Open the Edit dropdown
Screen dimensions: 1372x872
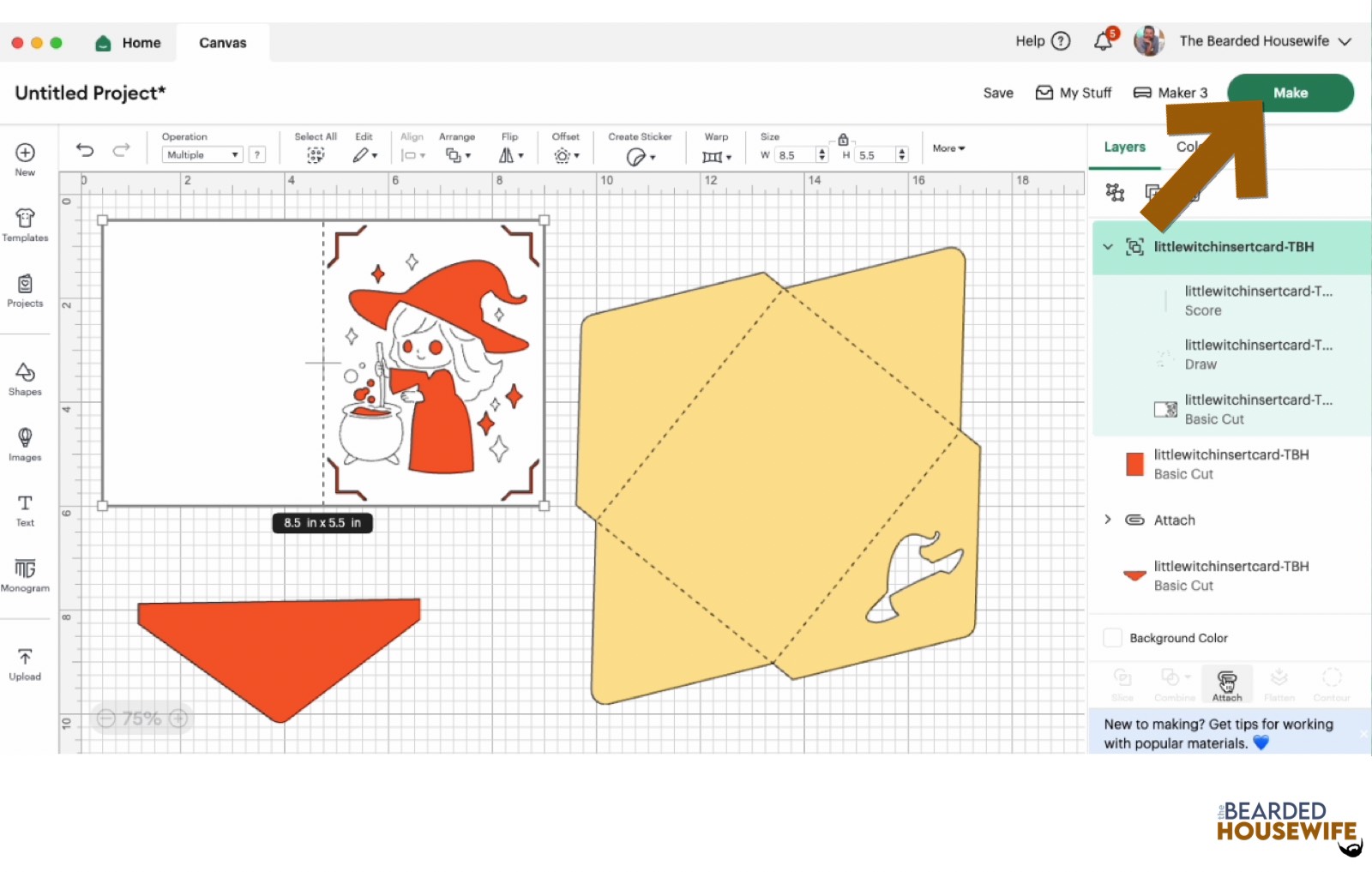(364, 155)
